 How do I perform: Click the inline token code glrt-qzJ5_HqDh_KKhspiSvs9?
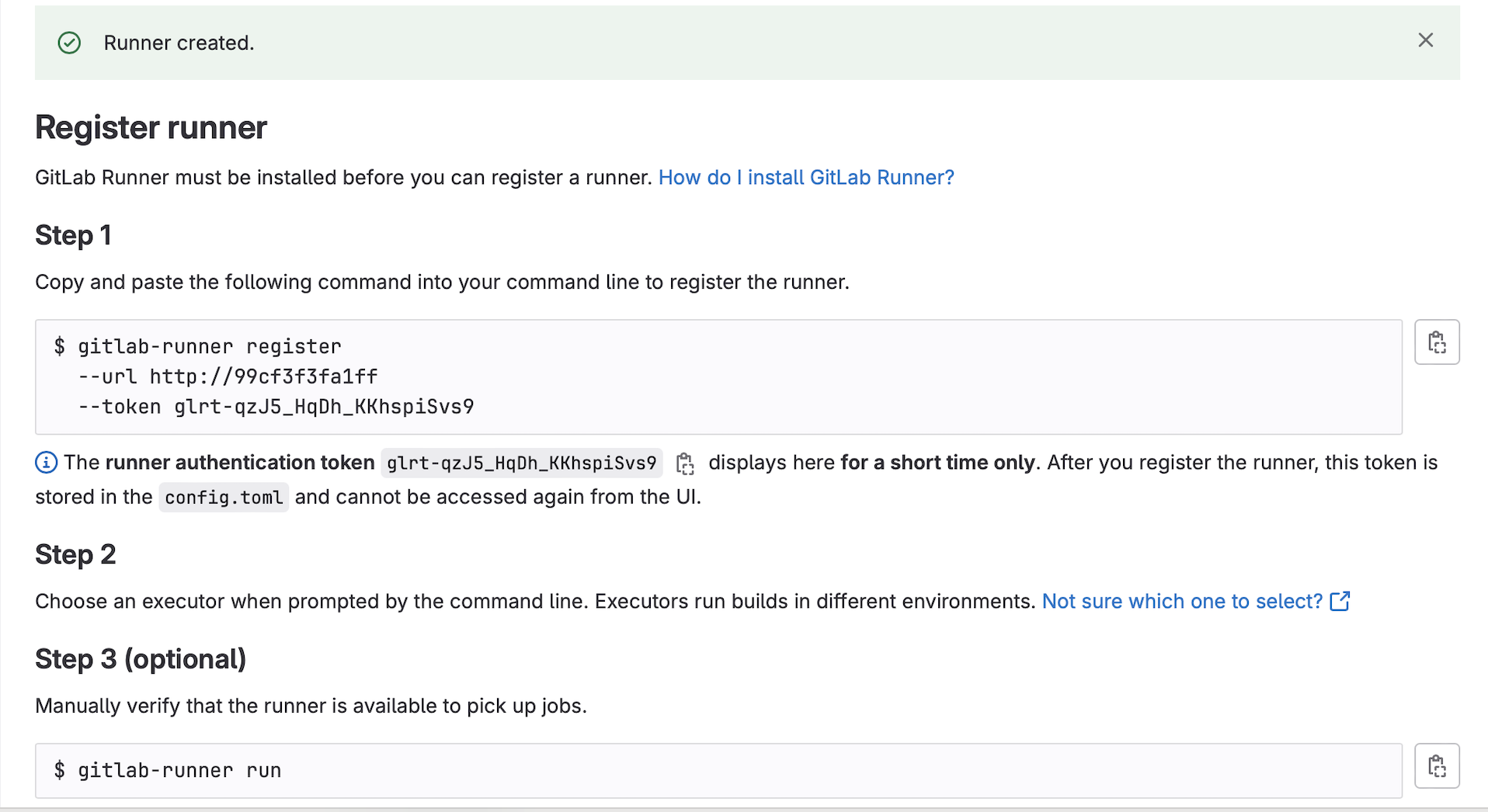pyautogui.click(x=521, y=463)
